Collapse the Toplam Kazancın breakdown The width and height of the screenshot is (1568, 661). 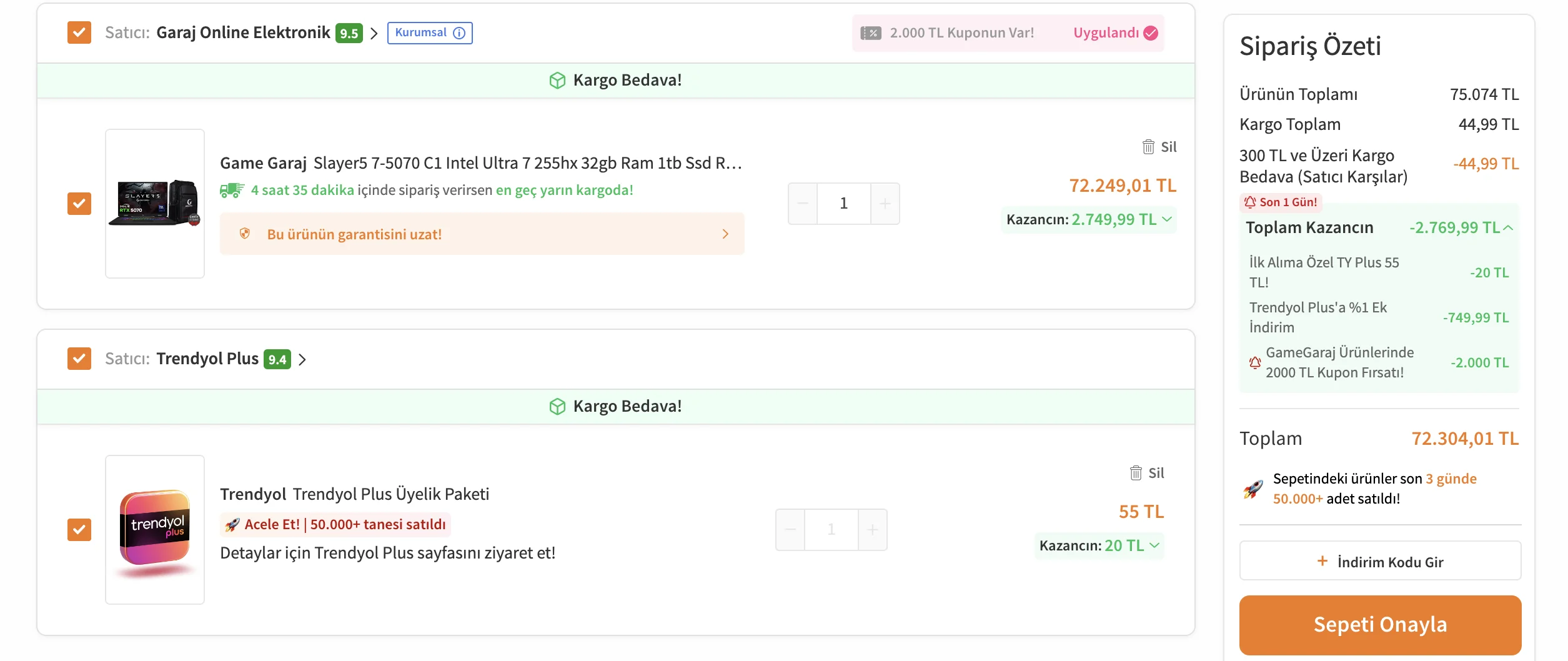[x=1508, y=227]
